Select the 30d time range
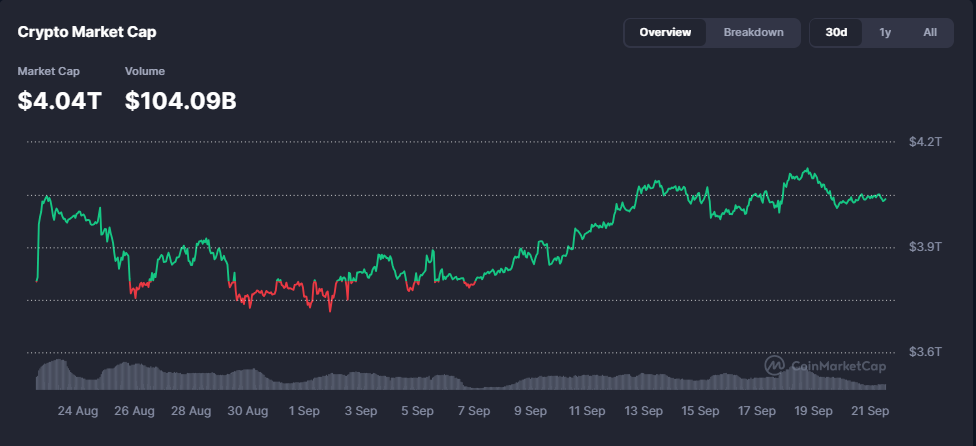 click(x=836, y=32)
